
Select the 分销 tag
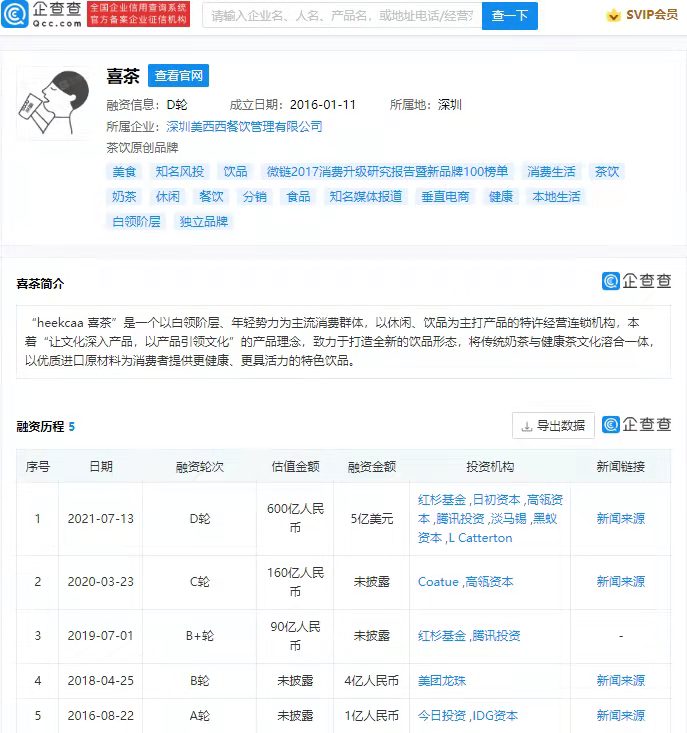254,196
